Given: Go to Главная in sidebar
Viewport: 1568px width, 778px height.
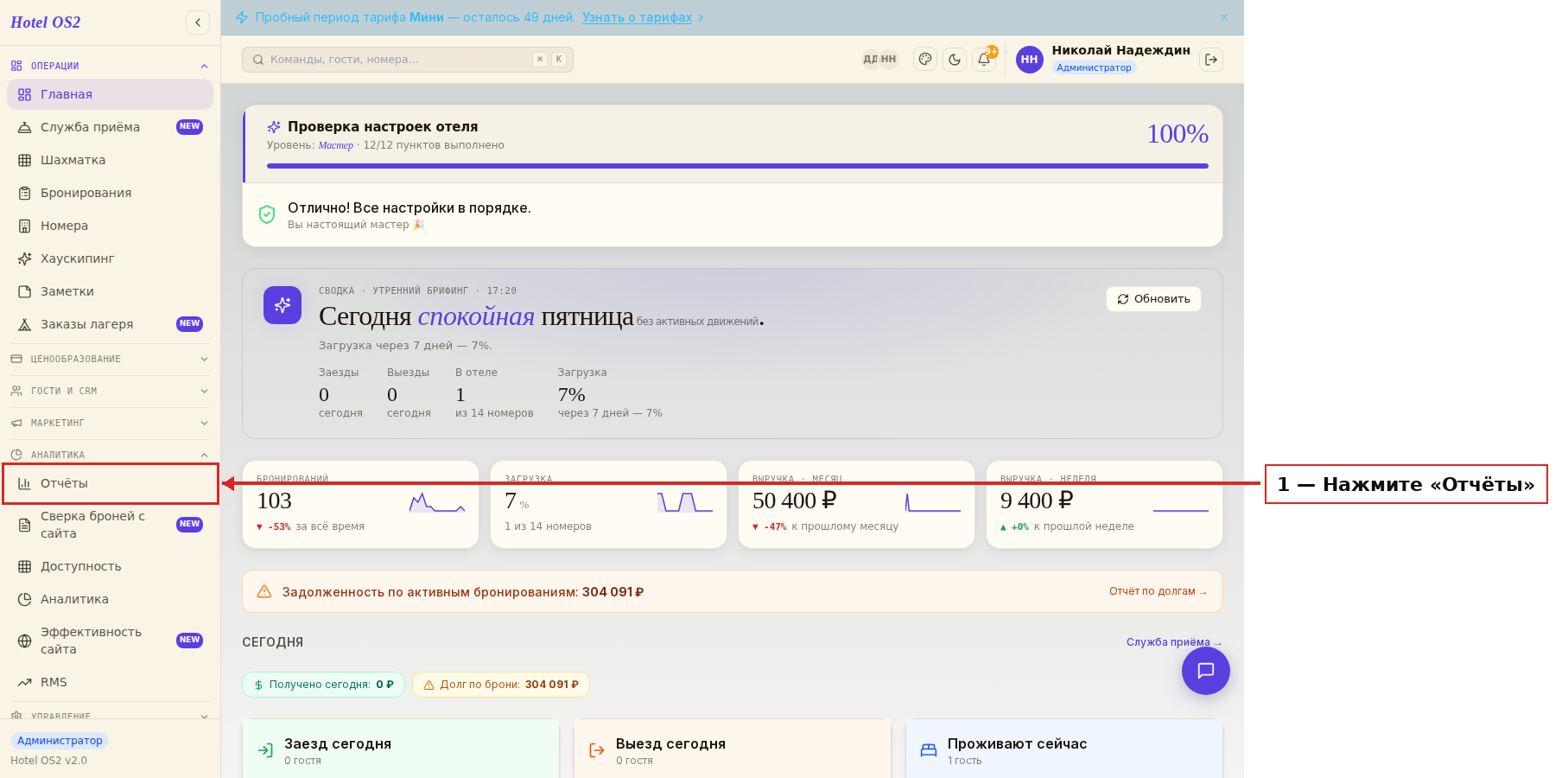Looking at the screenshot, I should pos(110,94).
